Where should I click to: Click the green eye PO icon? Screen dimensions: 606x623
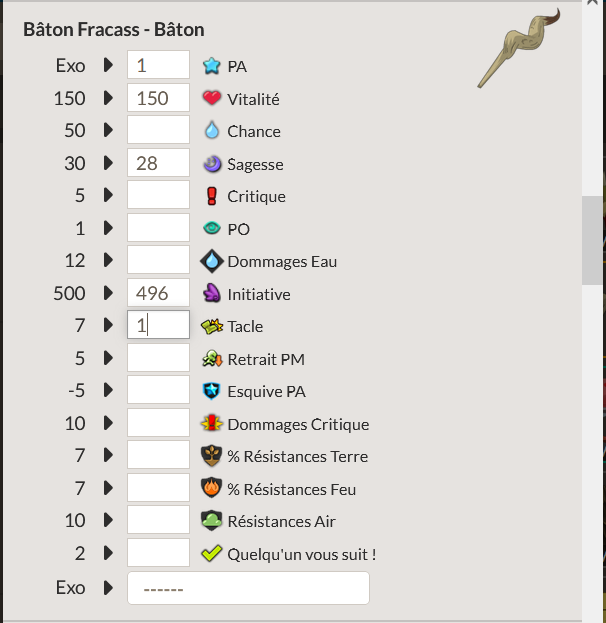(210, 229)
